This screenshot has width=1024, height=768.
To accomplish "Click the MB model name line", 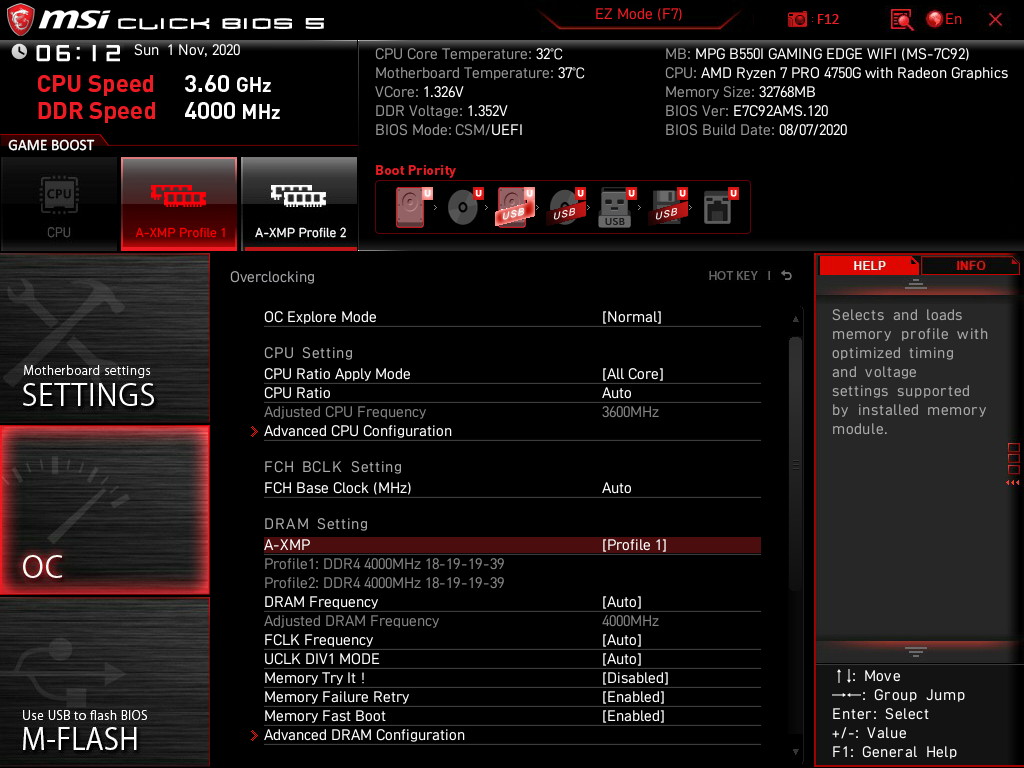I will [x=817, y=54].
